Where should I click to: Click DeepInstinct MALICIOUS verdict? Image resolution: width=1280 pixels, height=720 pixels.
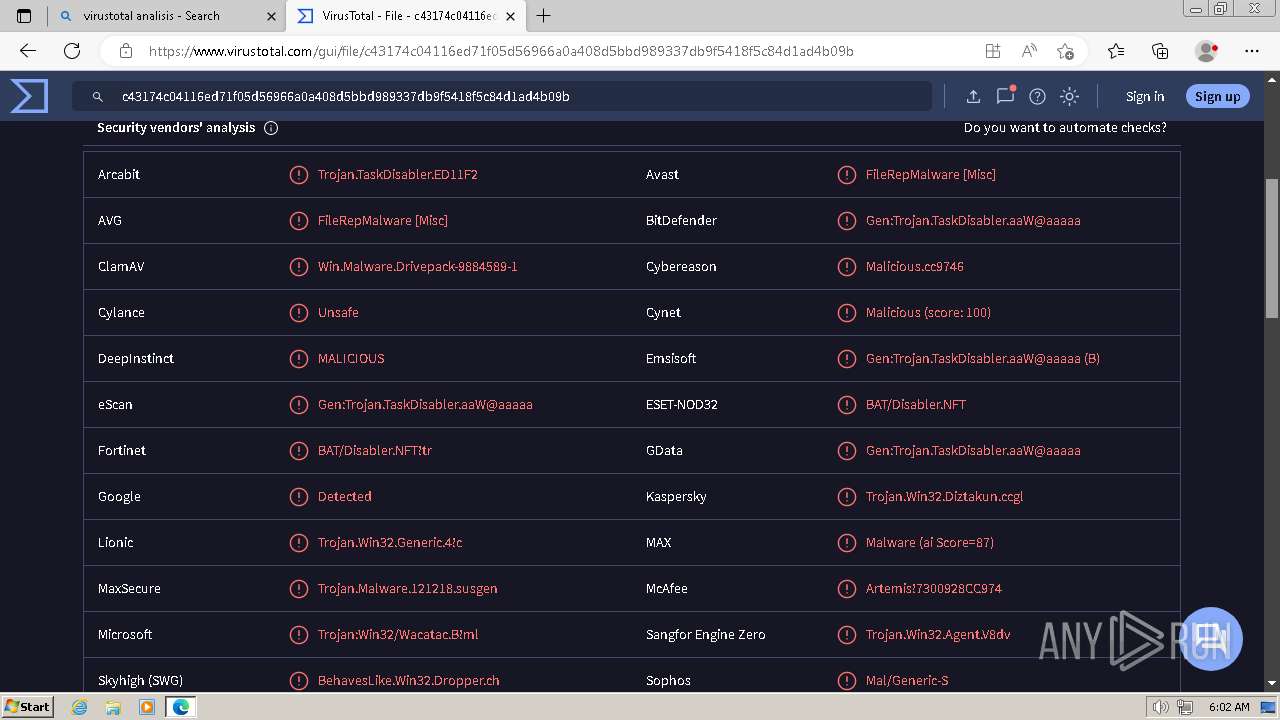tap(351, 359)
